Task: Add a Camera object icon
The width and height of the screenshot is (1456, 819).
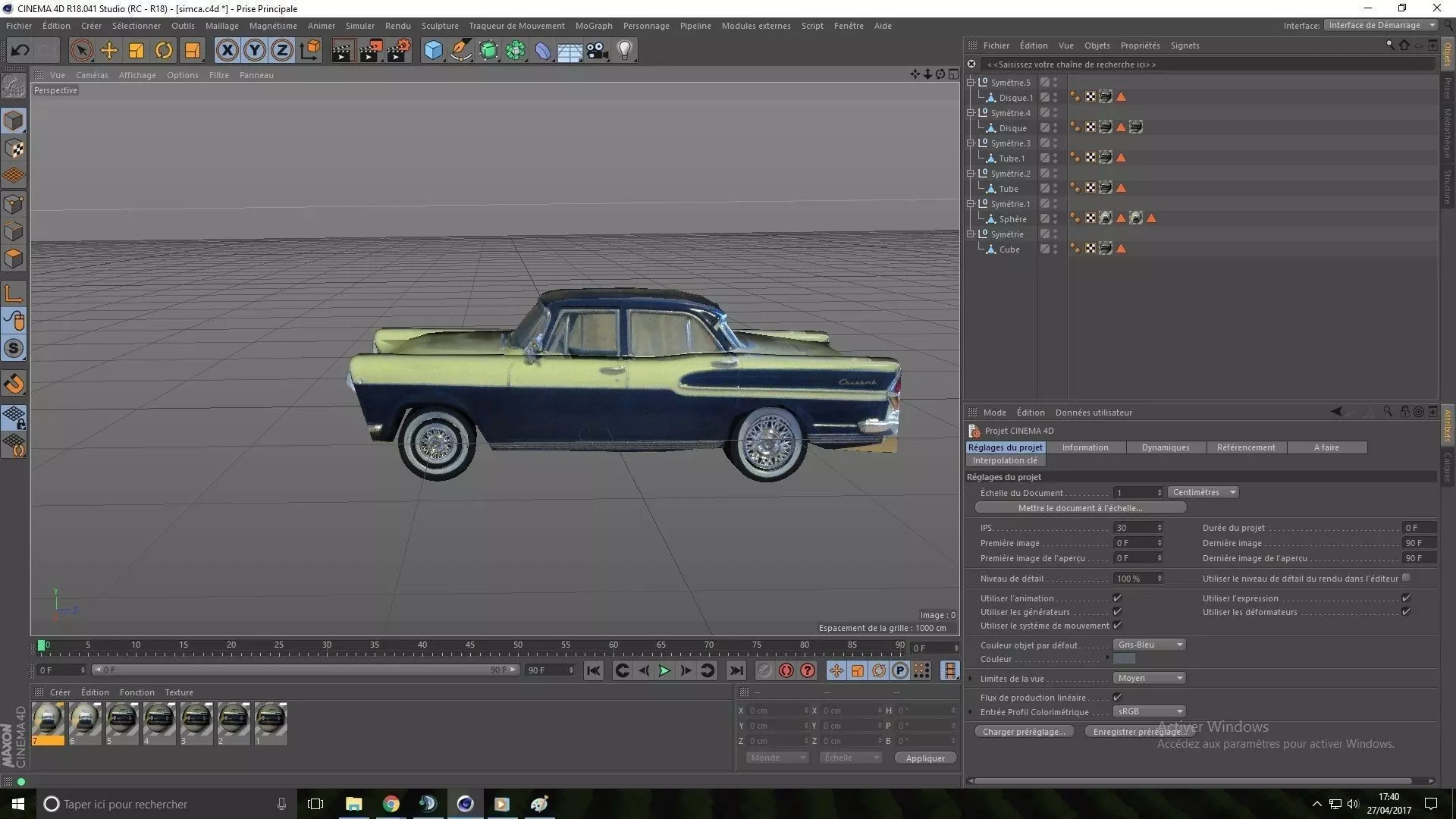Action: (x=597, y=51)
